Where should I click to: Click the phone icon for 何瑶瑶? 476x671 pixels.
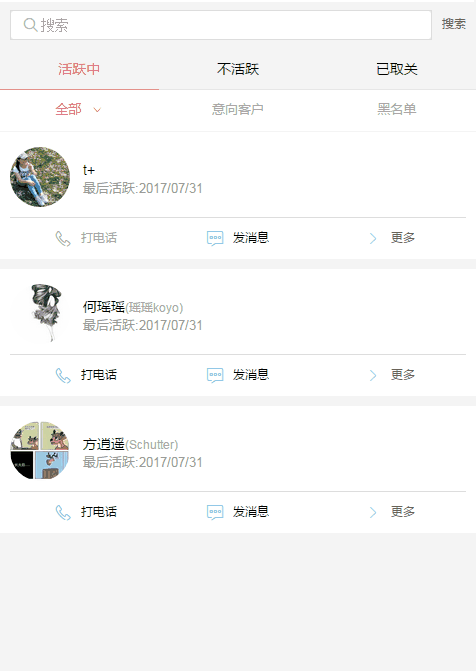tap(63, 376)
